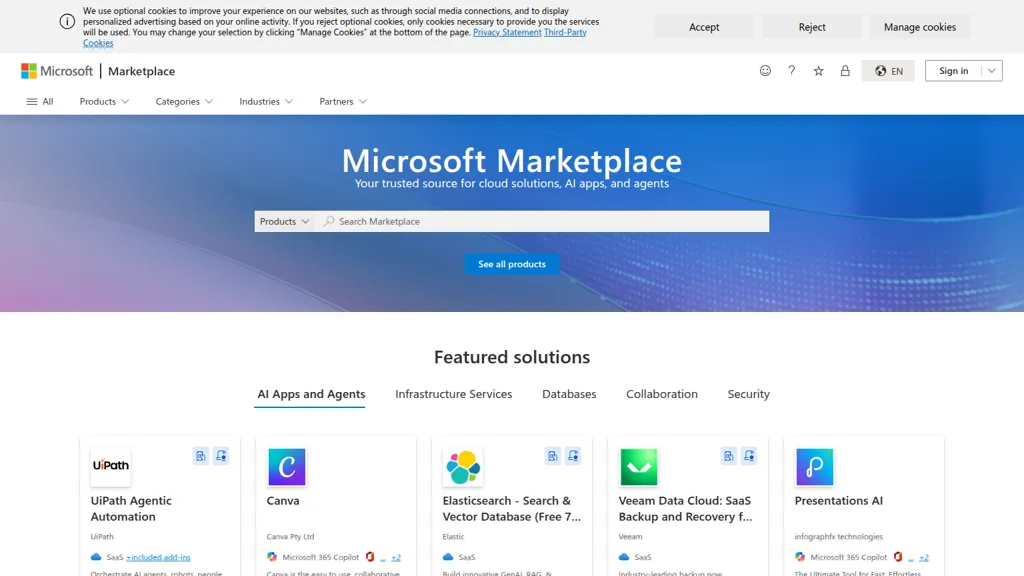
Task: Click the Presentations AI logo
Action: [814, 466]
